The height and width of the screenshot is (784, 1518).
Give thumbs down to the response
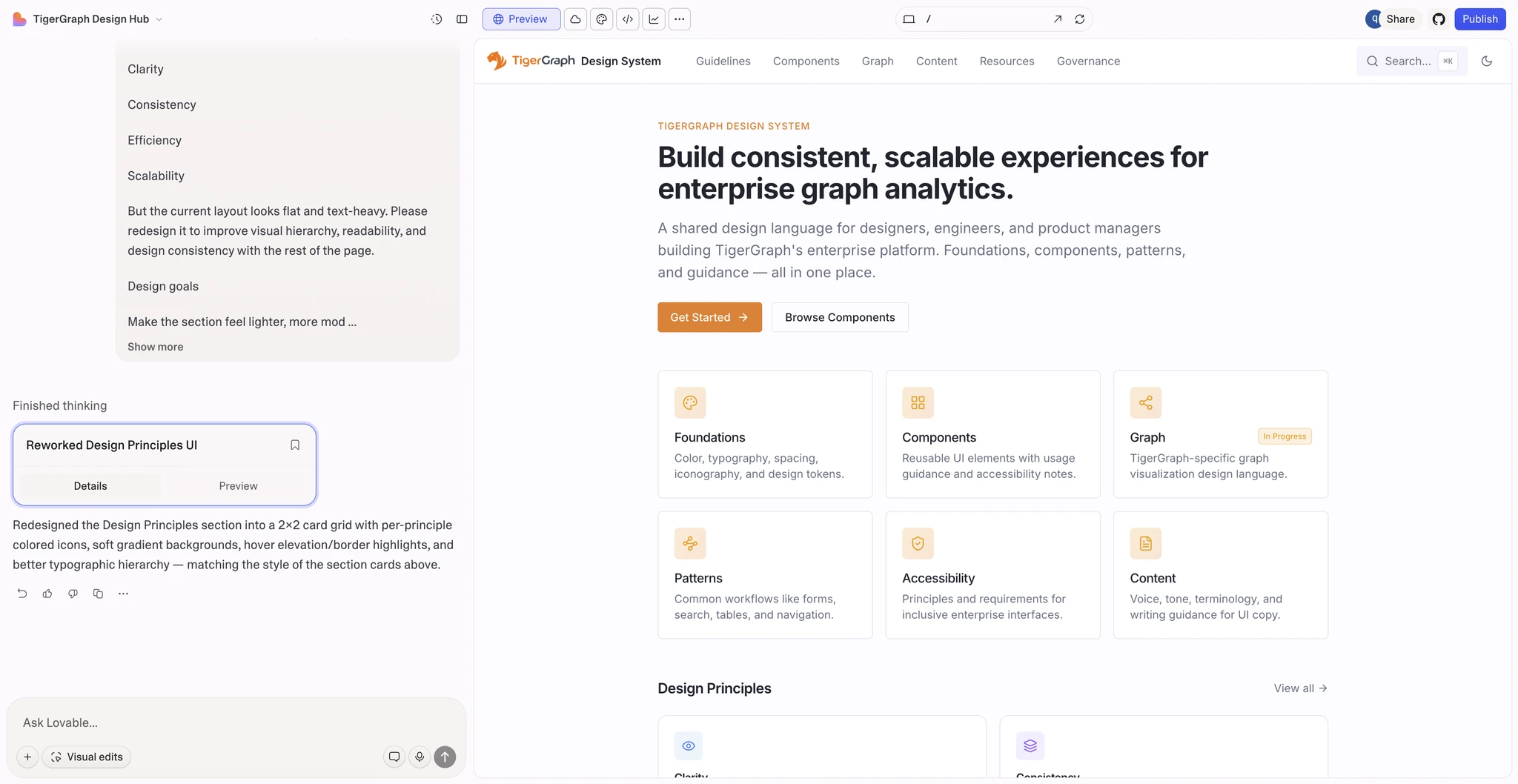73,594
